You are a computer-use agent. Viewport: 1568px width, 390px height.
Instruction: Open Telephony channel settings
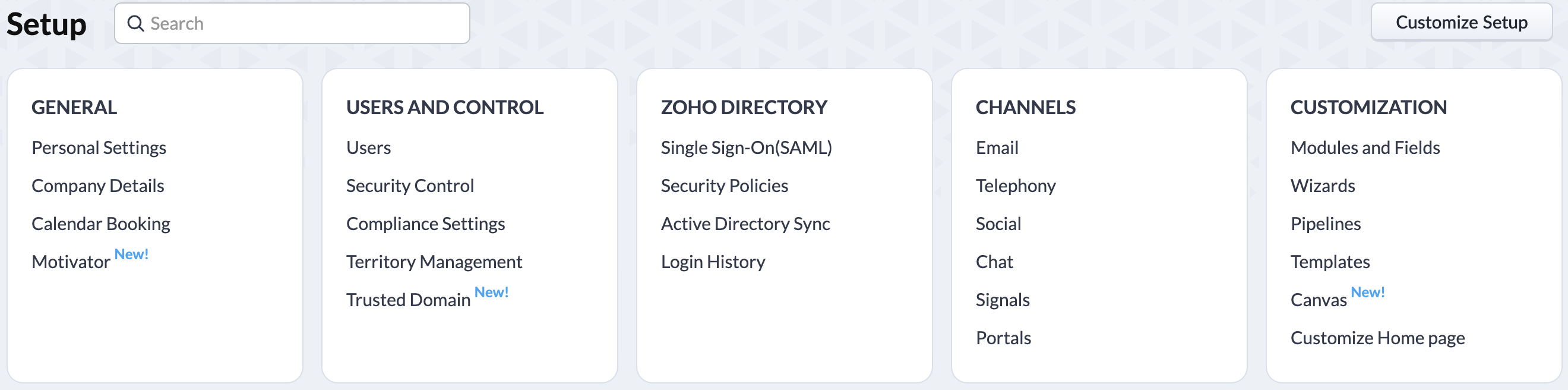pos(1016,186)
